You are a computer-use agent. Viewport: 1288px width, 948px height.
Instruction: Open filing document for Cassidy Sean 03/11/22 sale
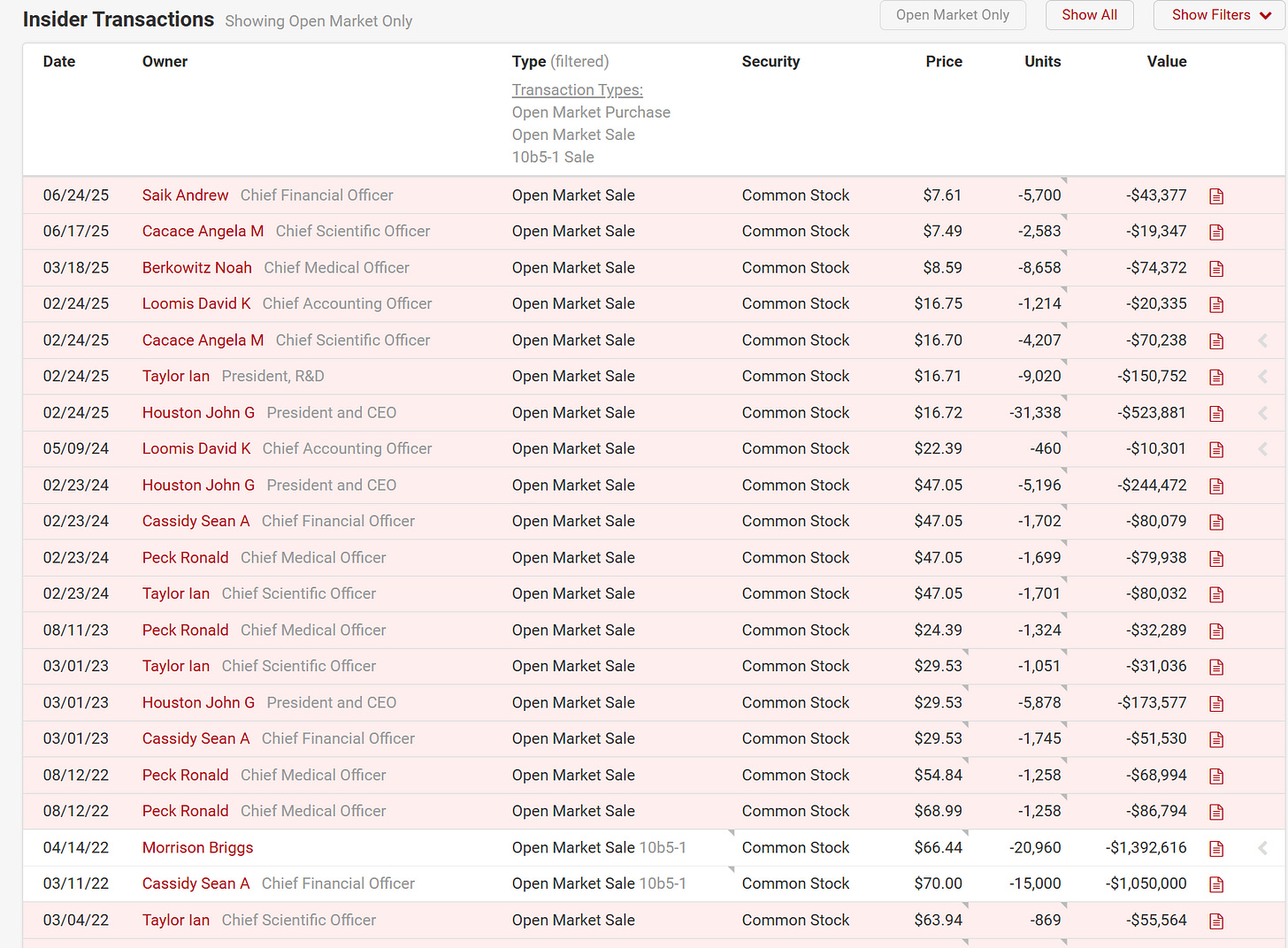[1216, 885]
